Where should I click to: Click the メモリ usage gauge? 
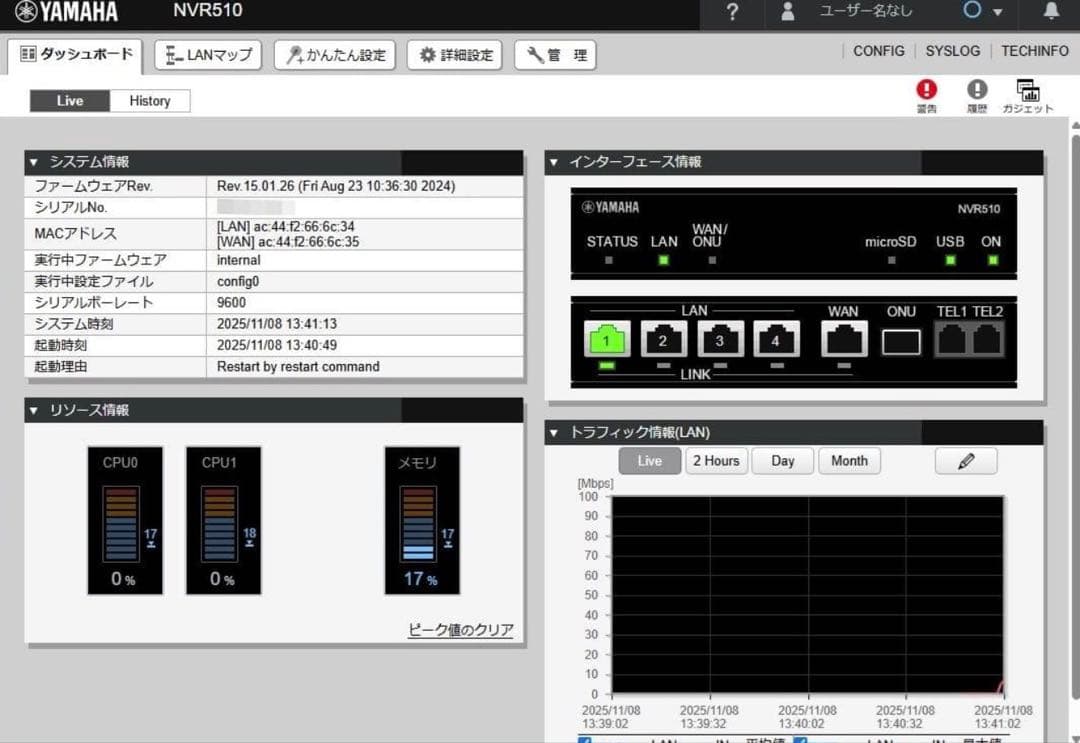click(x=422, y=520)
